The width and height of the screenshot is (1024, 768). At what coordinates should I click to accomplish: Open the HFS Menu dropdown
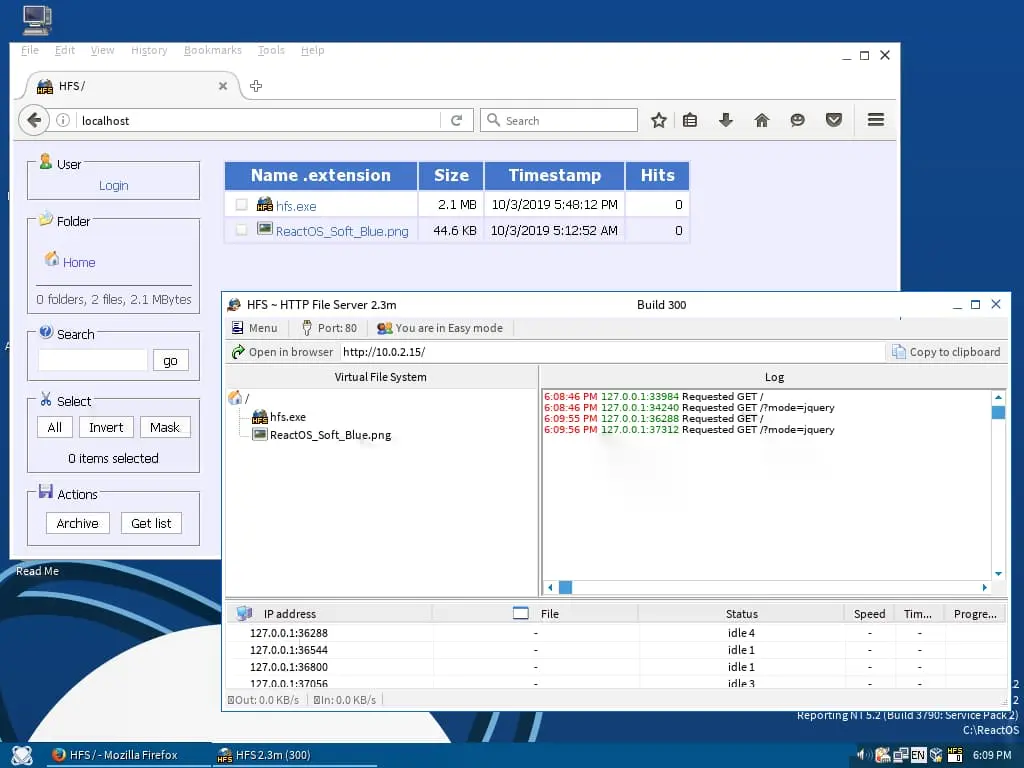coord(256,327)
